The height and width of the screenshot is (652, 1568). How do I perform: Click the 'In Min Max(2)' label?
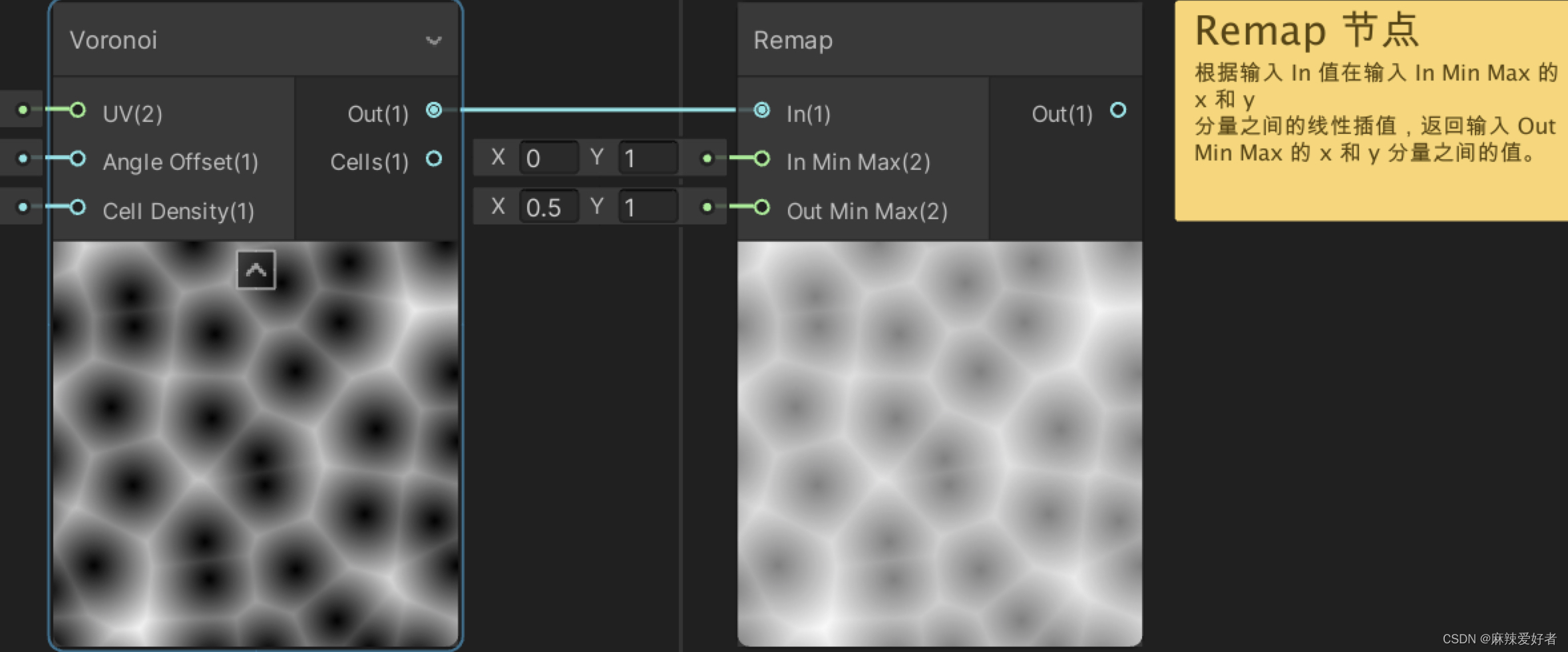point(859,162)
